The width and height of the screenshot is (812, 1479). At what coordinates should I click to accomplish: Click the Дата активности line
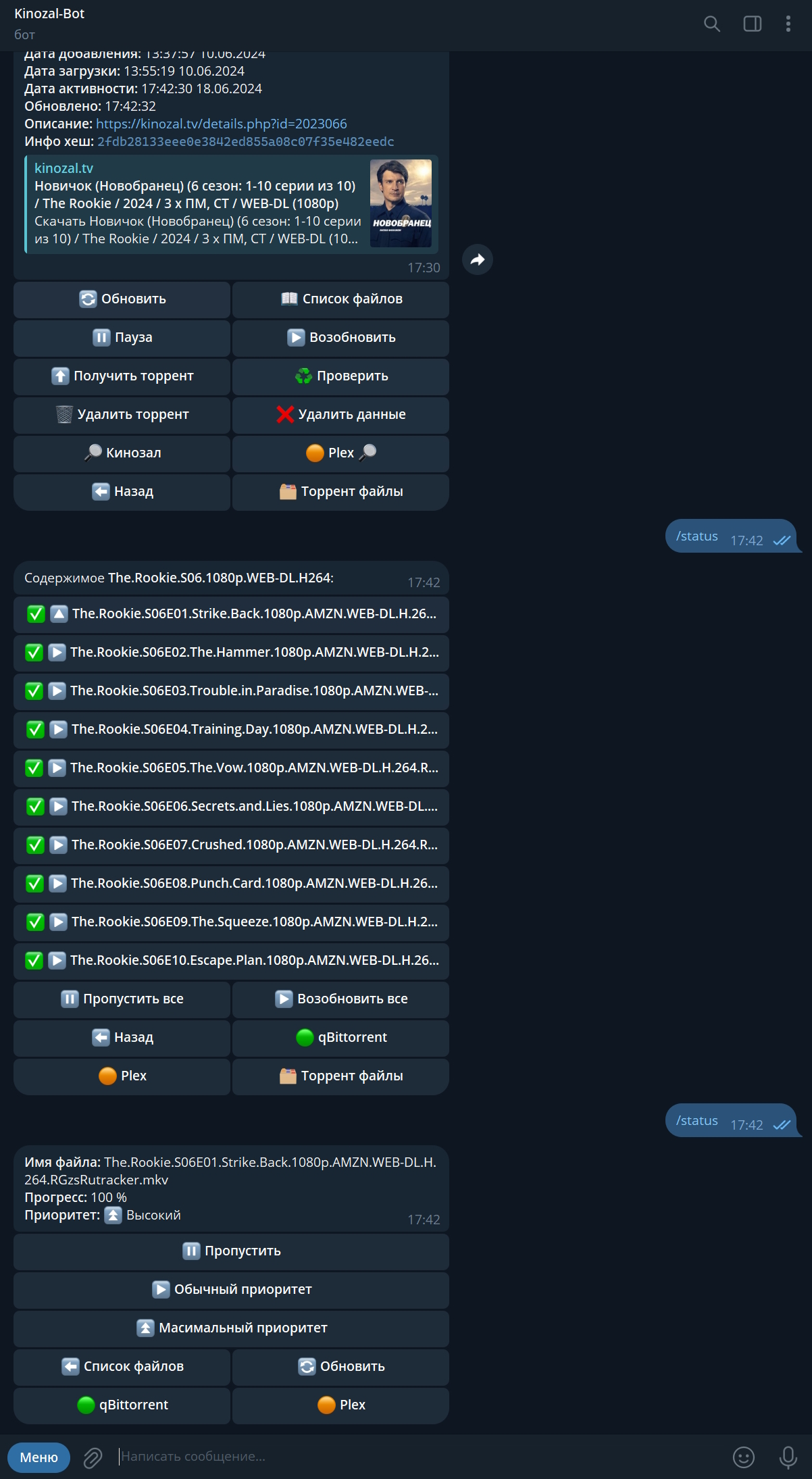pos(143,89)
